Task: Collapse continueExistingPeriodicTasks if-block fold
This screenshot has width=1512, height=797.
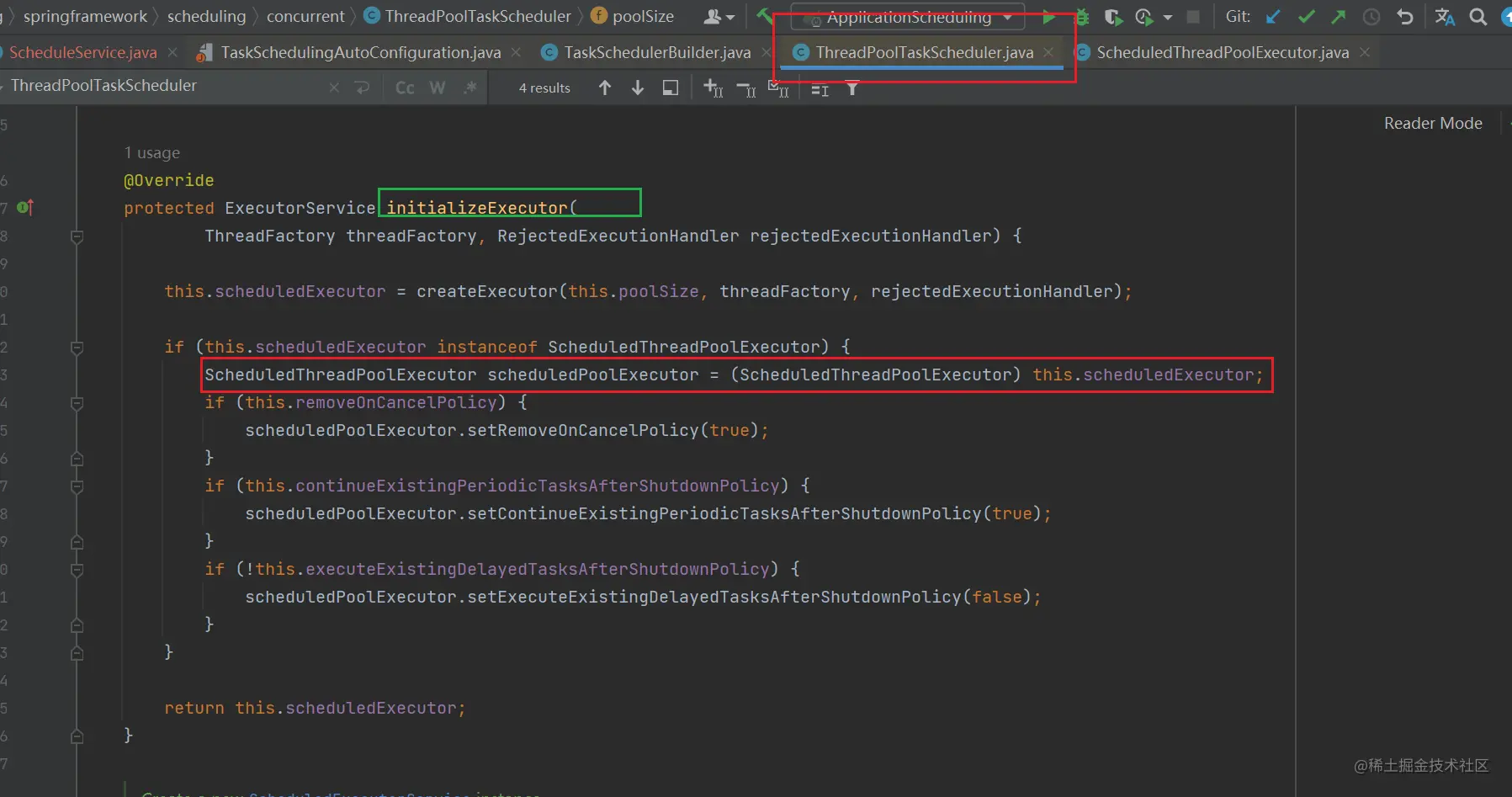Action: coord(77,486)
